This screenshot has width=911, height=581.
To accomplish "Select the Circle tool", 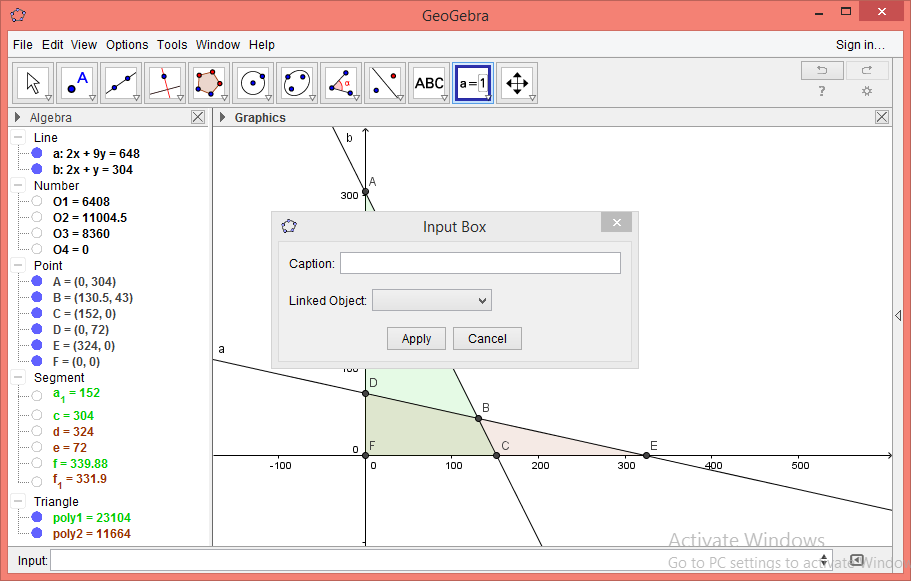I will coord(253,83).
